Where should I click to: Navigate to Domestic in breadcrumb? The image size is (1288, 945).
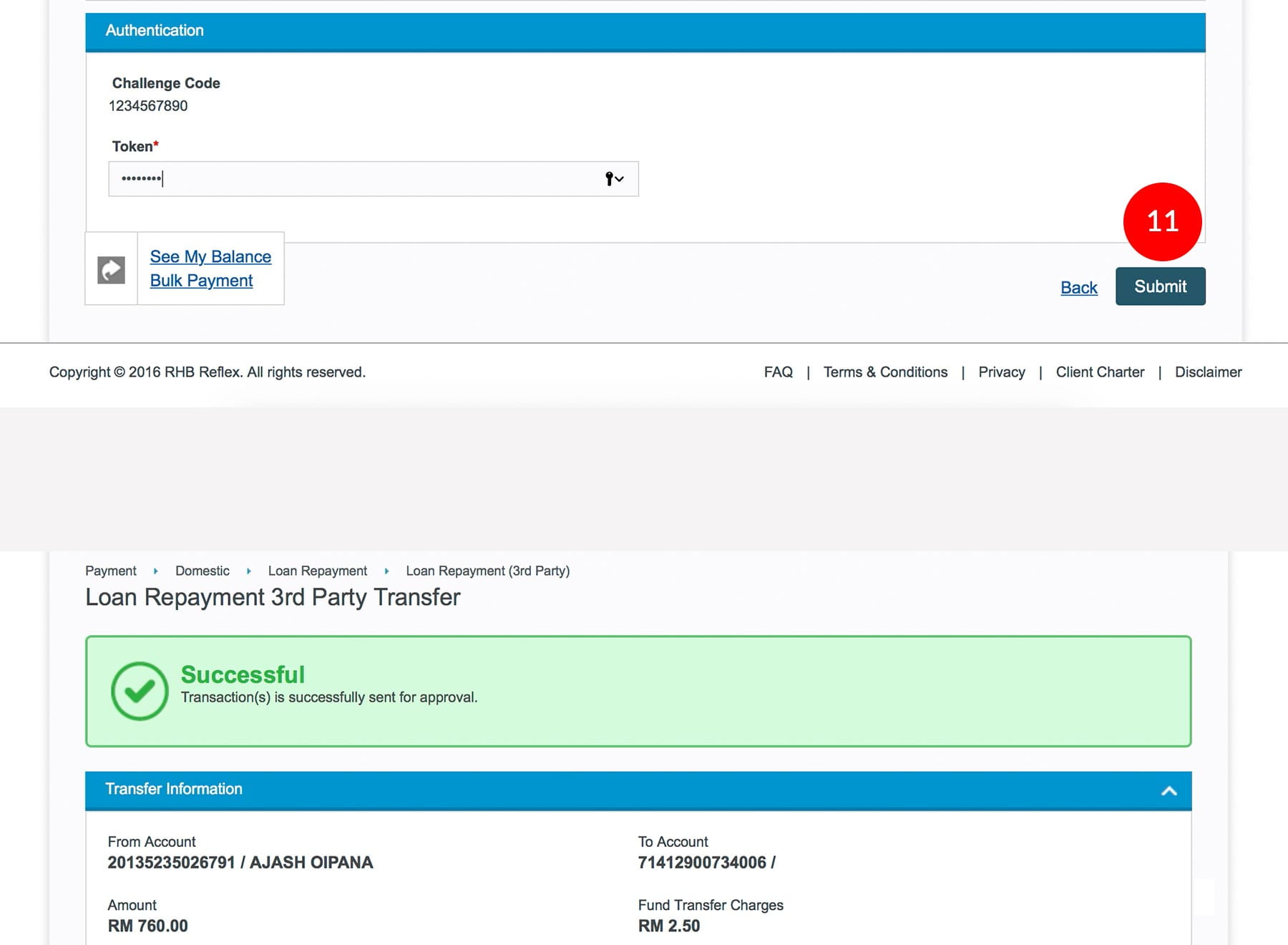(x=203, y=571)
